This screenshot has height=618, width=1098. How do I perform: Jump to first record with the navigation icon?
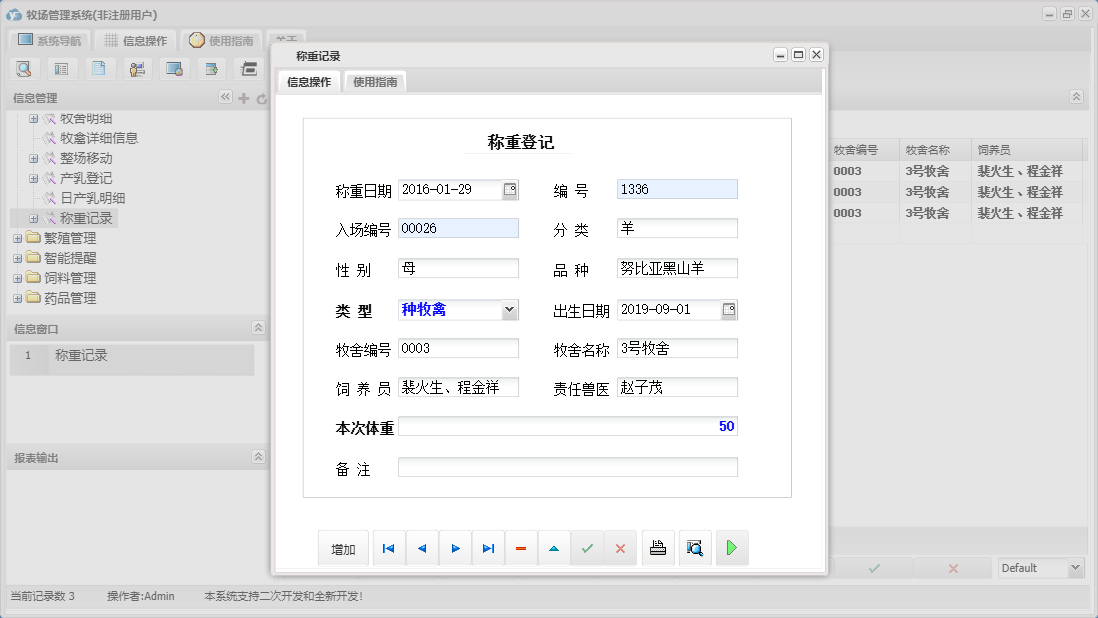click(x=388, y=548)
